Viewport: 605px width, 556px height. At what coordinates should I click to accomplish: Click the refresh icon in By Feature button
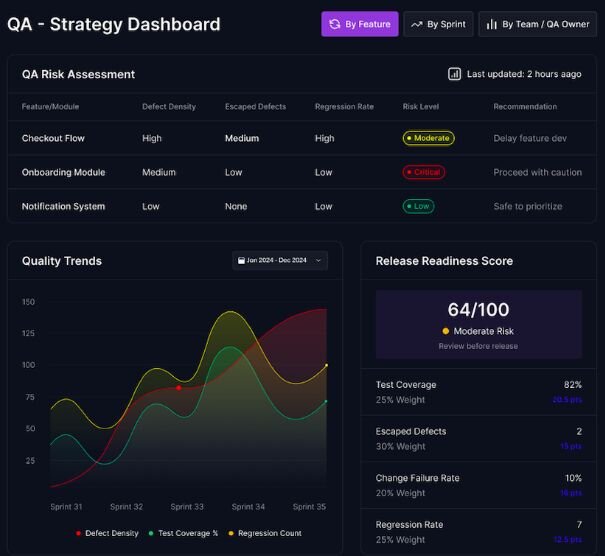pos(334,24)
